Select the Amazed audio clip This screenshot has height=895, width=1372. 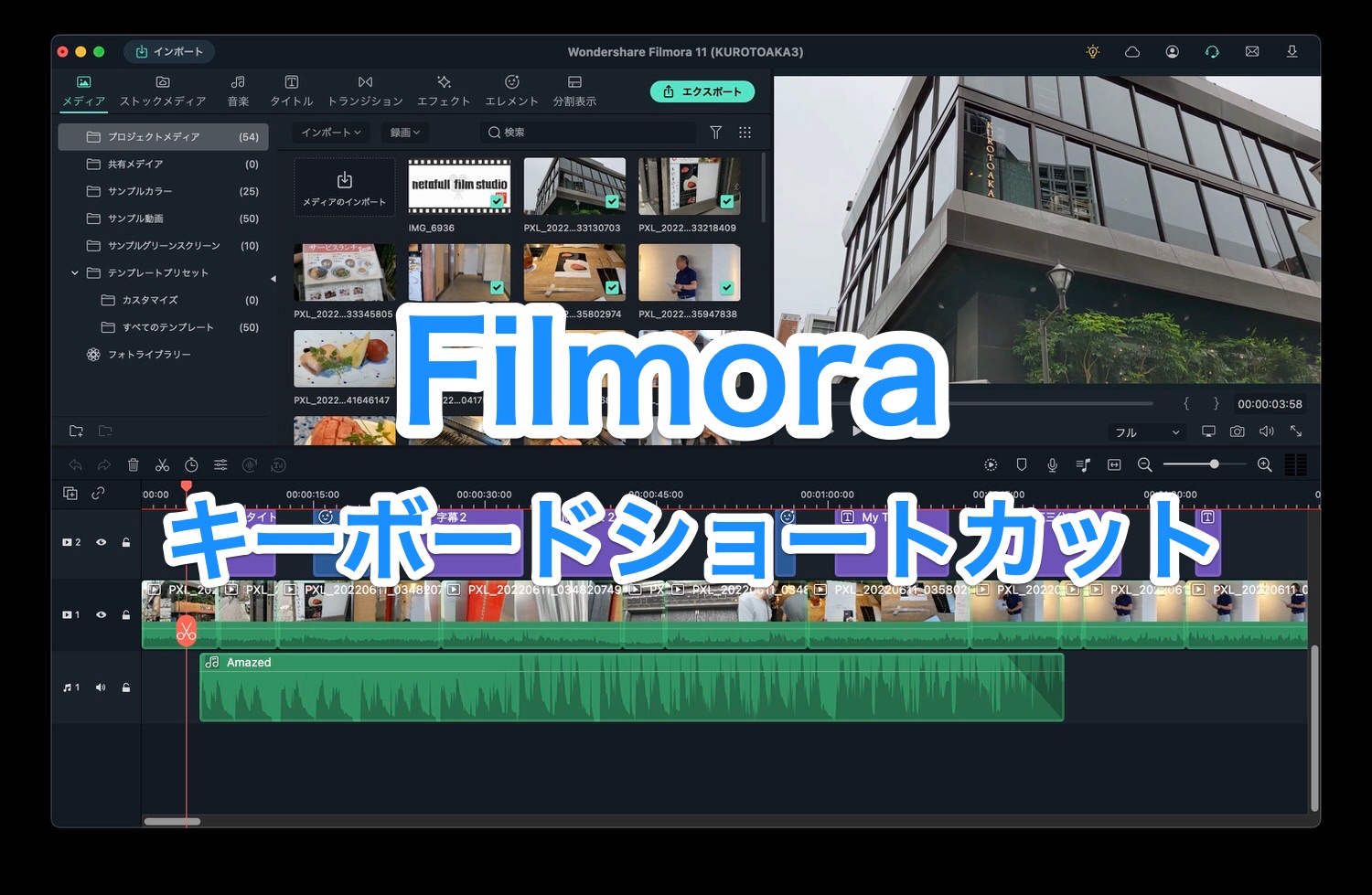(631, 687)
